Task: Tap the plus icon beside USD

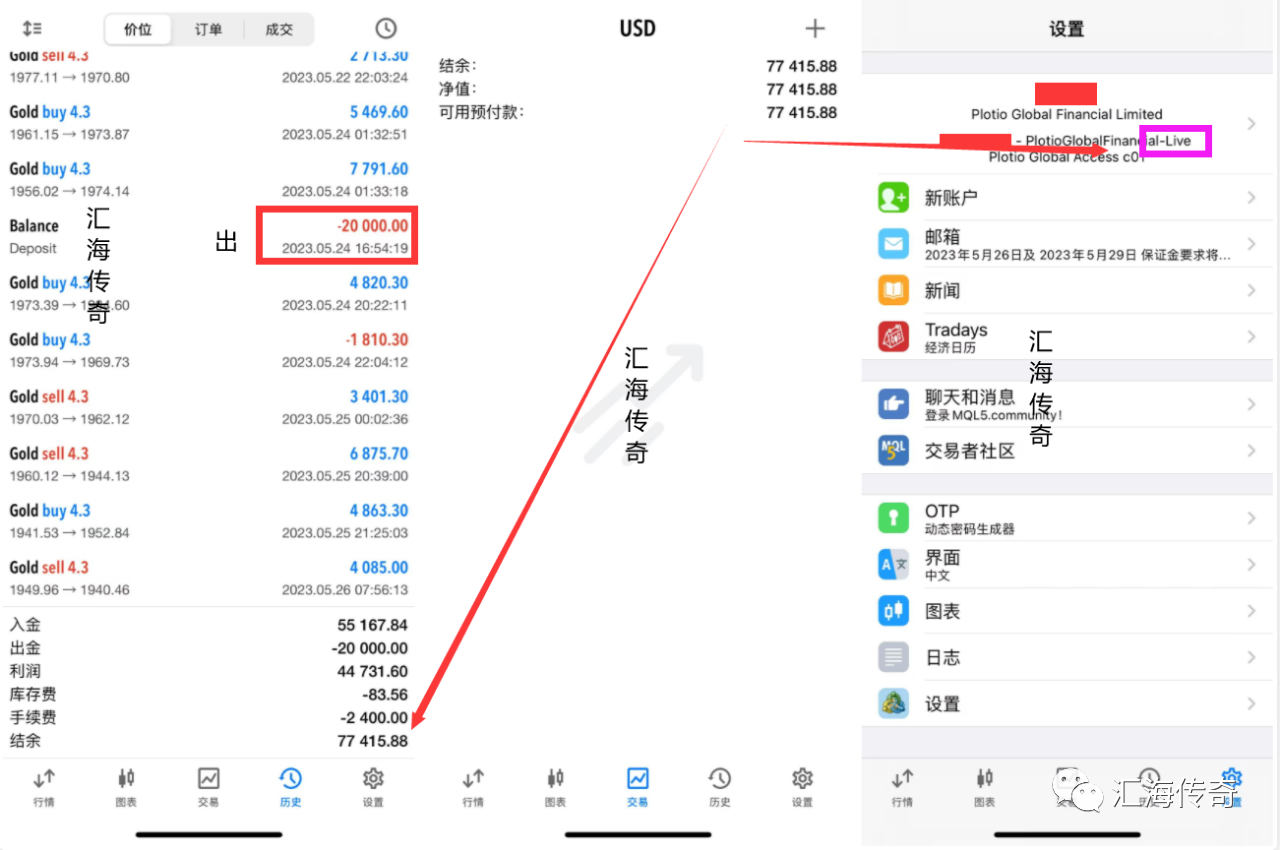Action: click(815, 29)
